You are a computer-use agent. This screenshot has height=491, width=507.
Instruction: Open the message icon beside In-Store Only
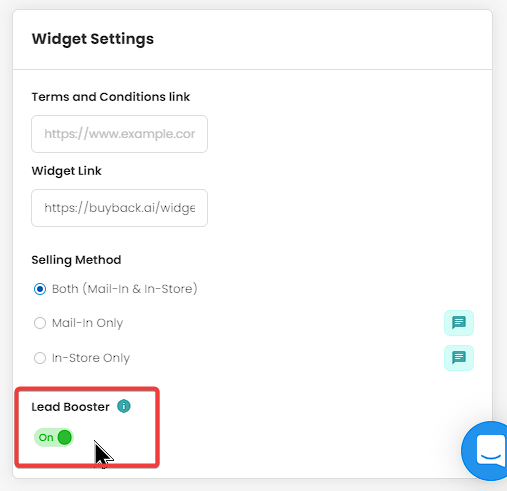click(459, 358)
